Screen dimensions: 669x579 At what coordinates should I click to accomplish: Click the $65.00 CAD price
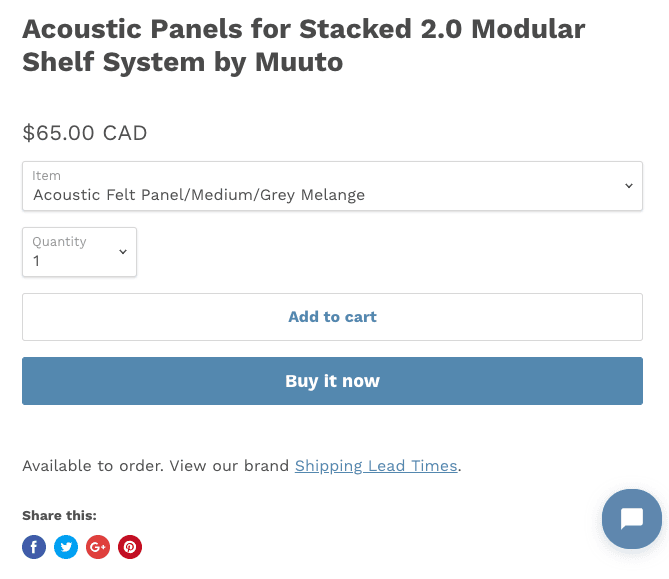pyautogui.click(x=85, y=132)
